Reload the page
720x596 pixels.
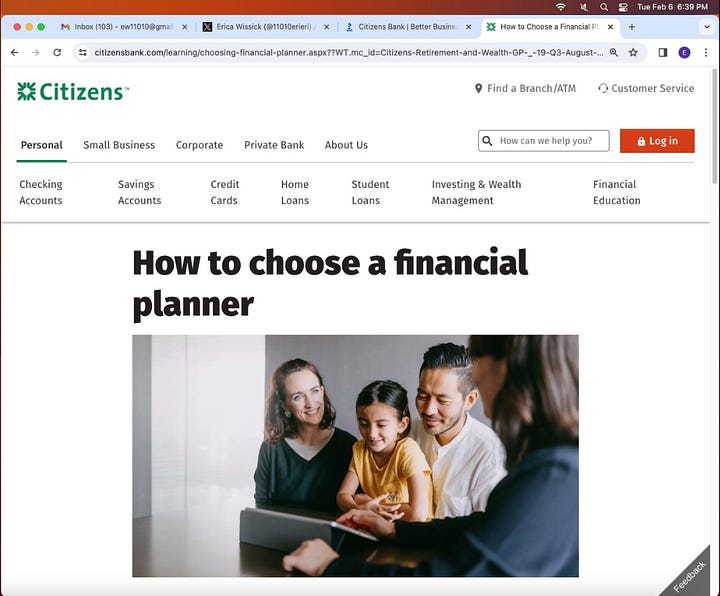click(57, 52)
